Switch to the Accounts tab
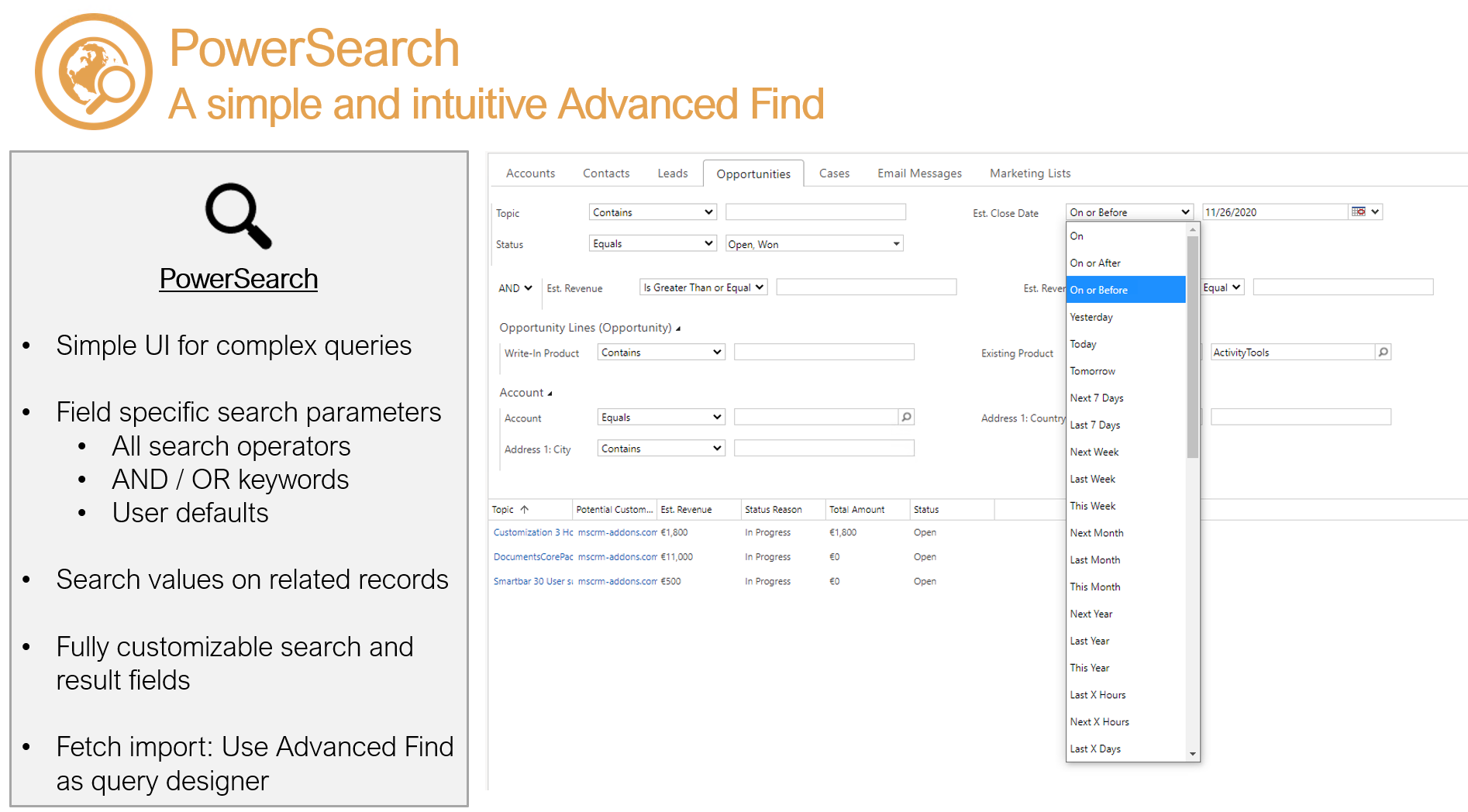The width and height of the screenshot is (1468, 812). pos(530,173)
